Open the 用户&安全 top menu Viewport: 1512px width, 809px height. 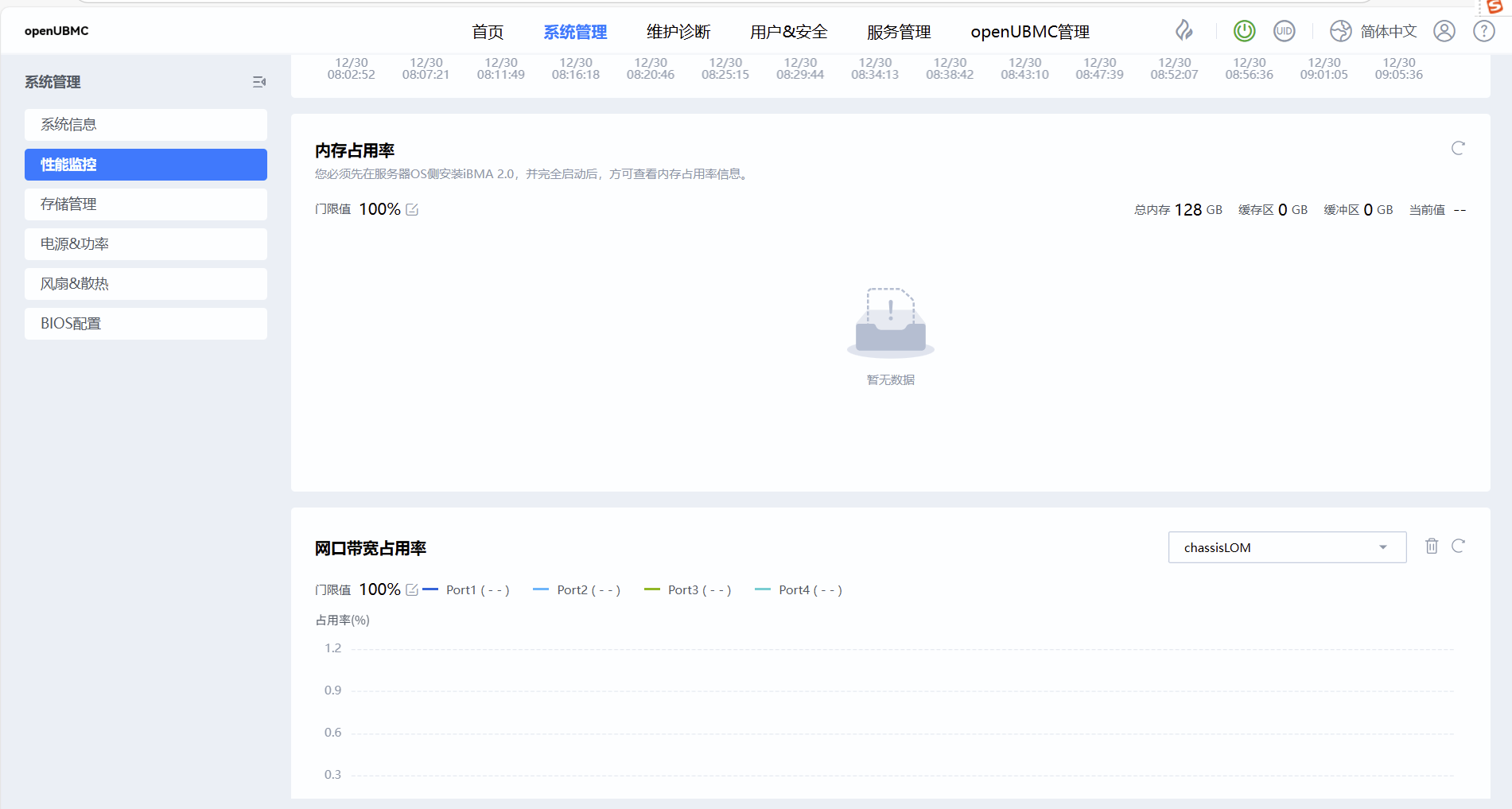pos(788,32)
